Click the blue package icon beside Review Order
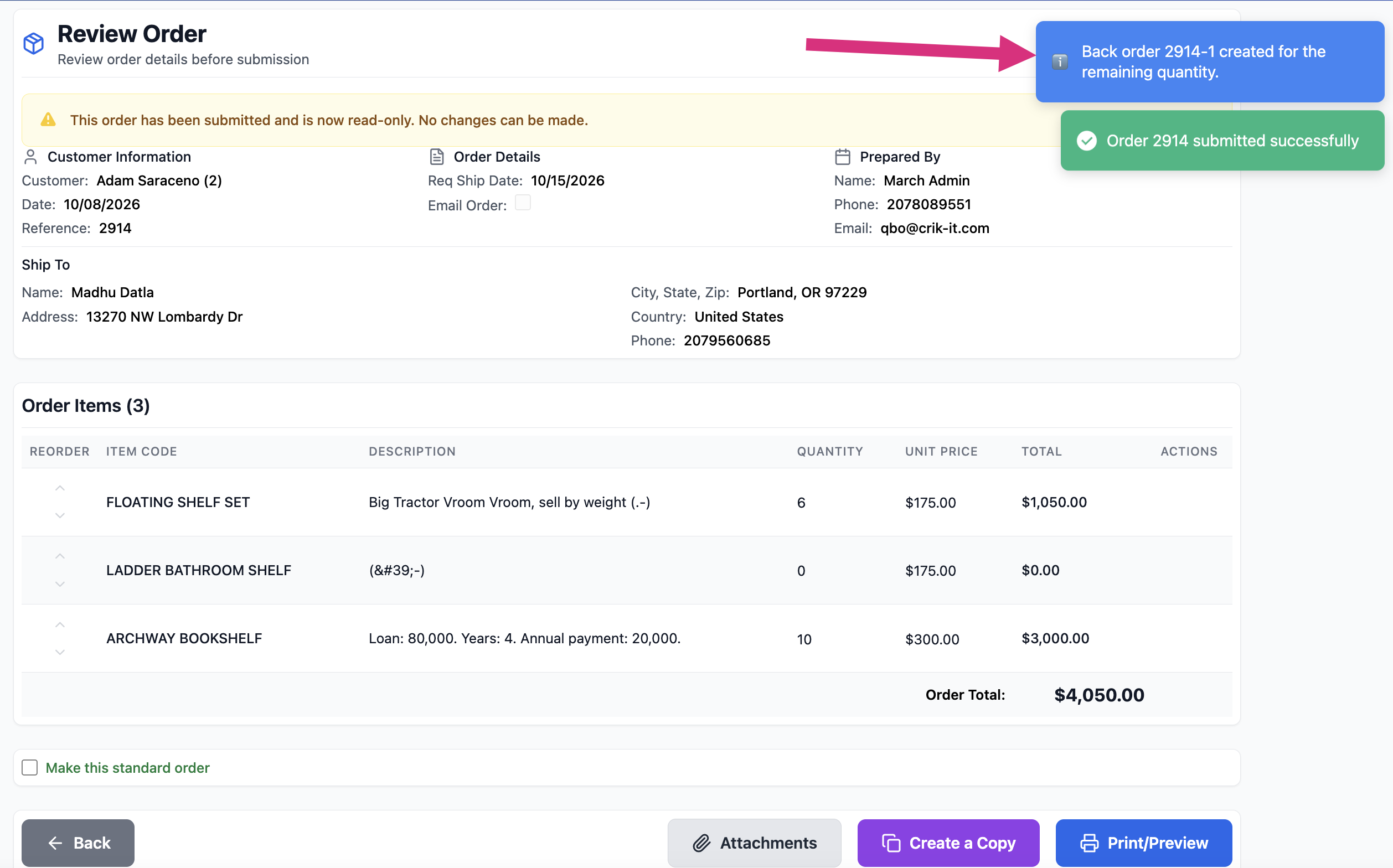The height and width of the screenshot is (868, 1393). point(33,44)
